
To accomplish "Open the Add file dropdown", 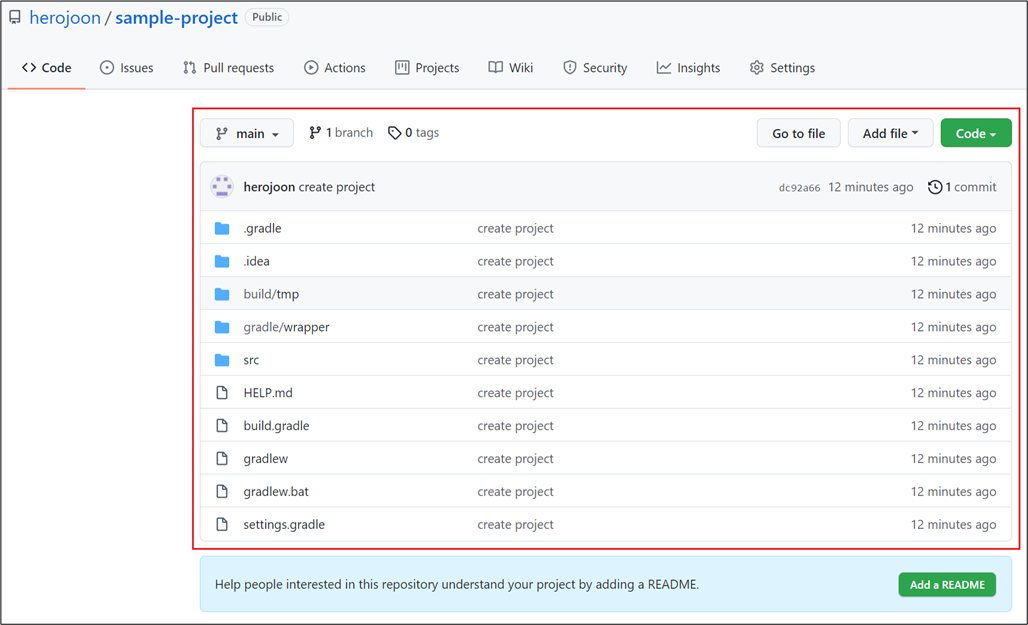I will 890,133.
